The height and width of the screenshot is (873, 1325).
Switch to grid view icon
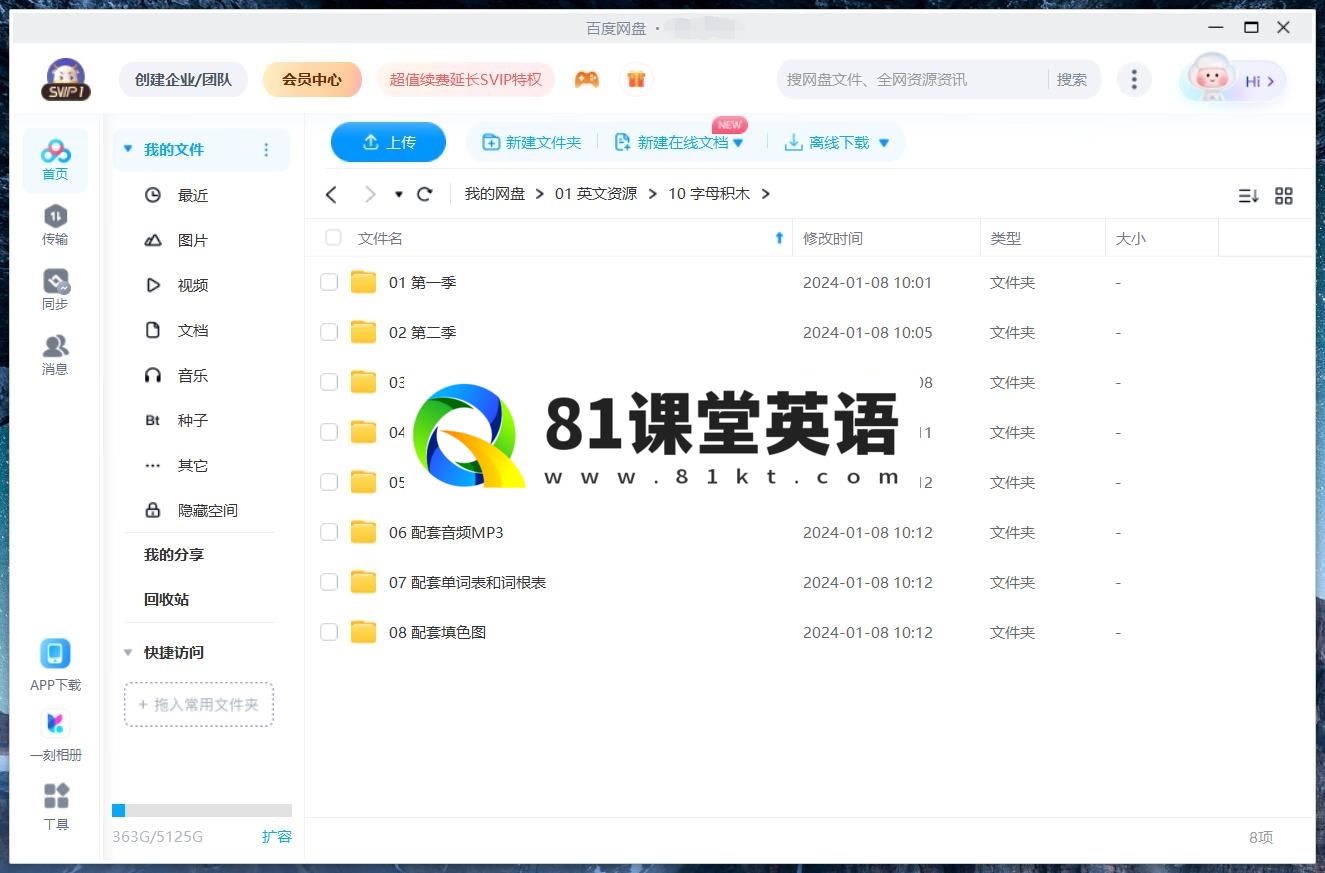pyautogui.click(x=1284, y=196)
